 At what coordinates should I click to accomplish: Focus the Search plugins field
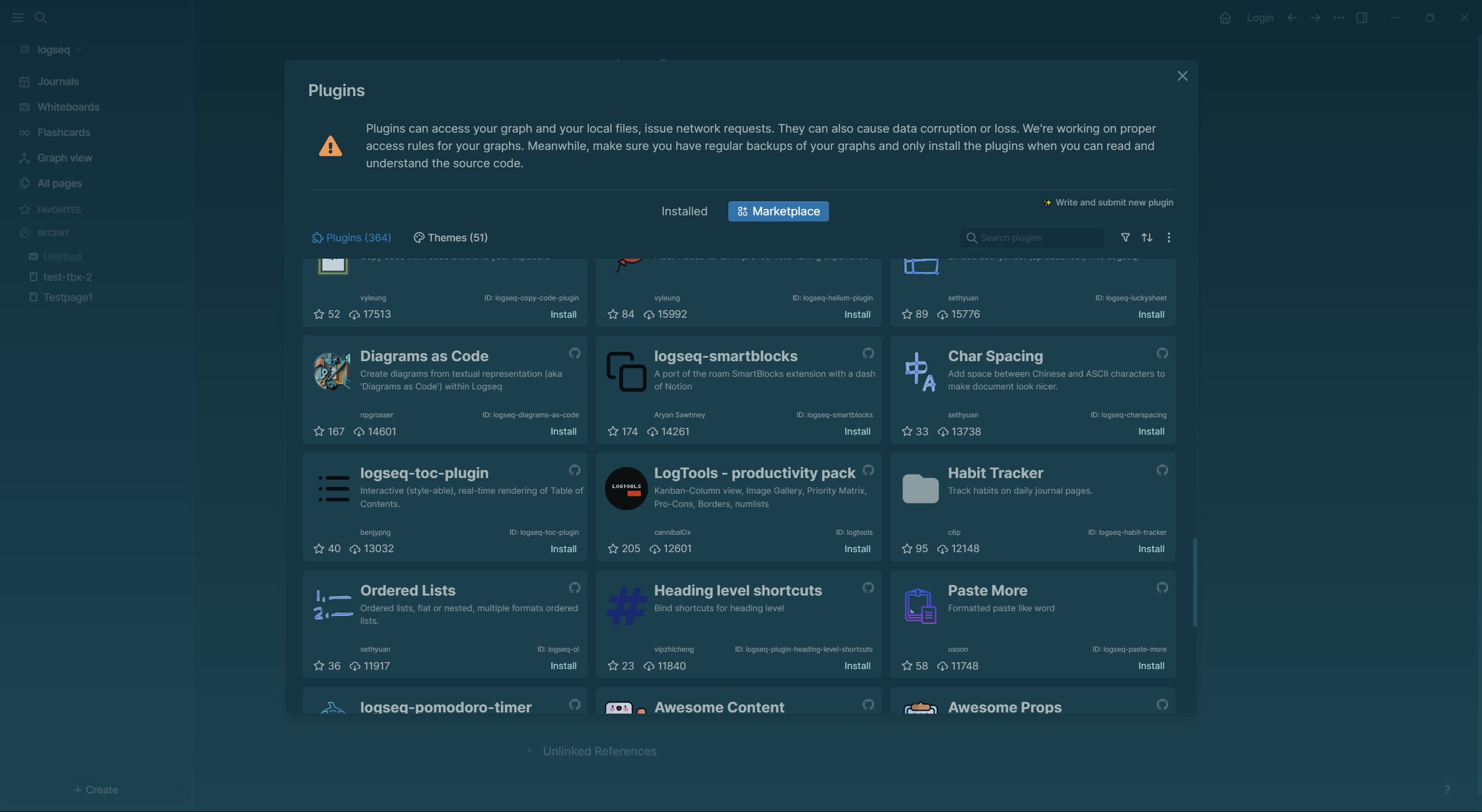pos(1032,238)
